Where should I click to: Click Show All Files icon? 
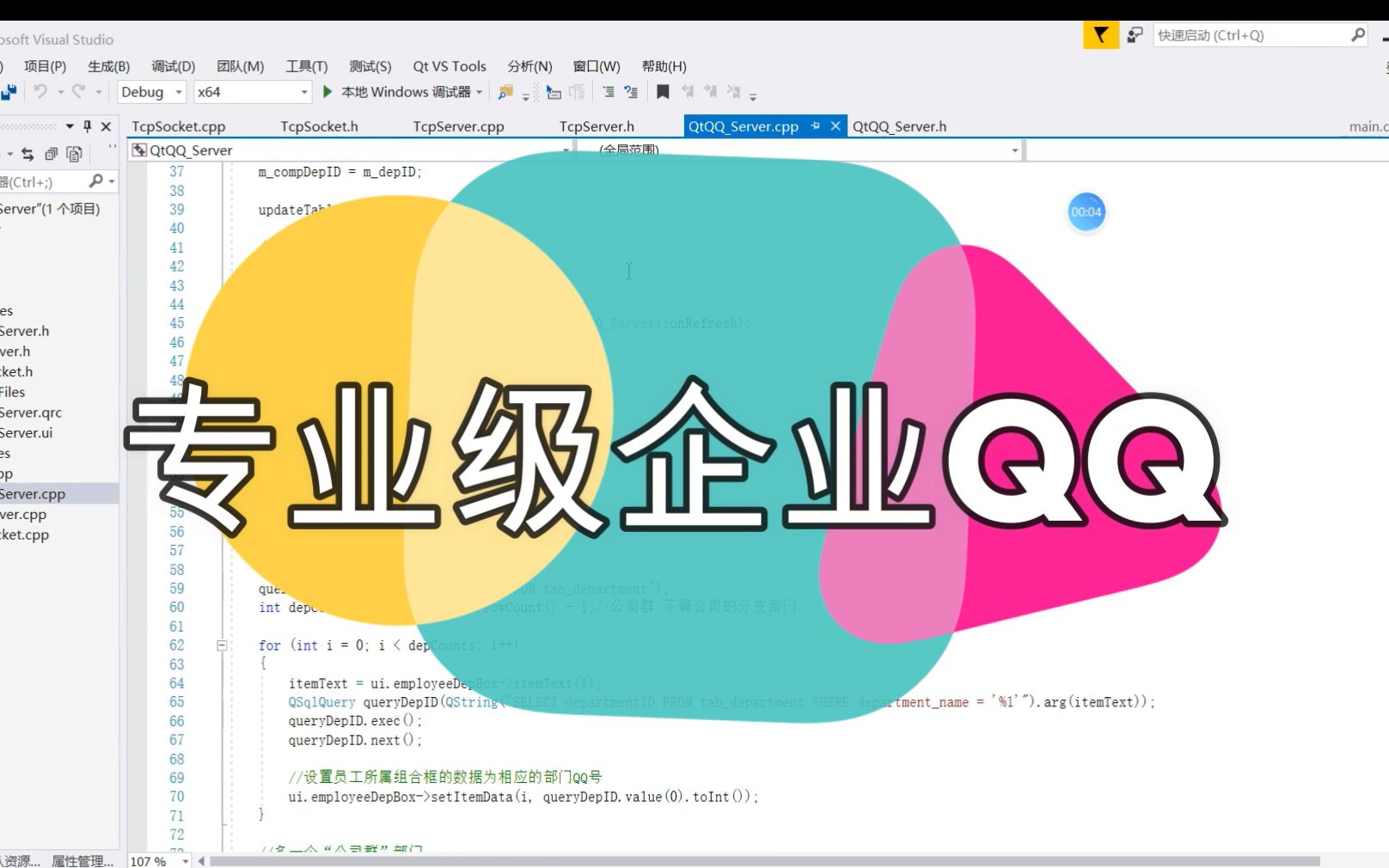[74, 154]
